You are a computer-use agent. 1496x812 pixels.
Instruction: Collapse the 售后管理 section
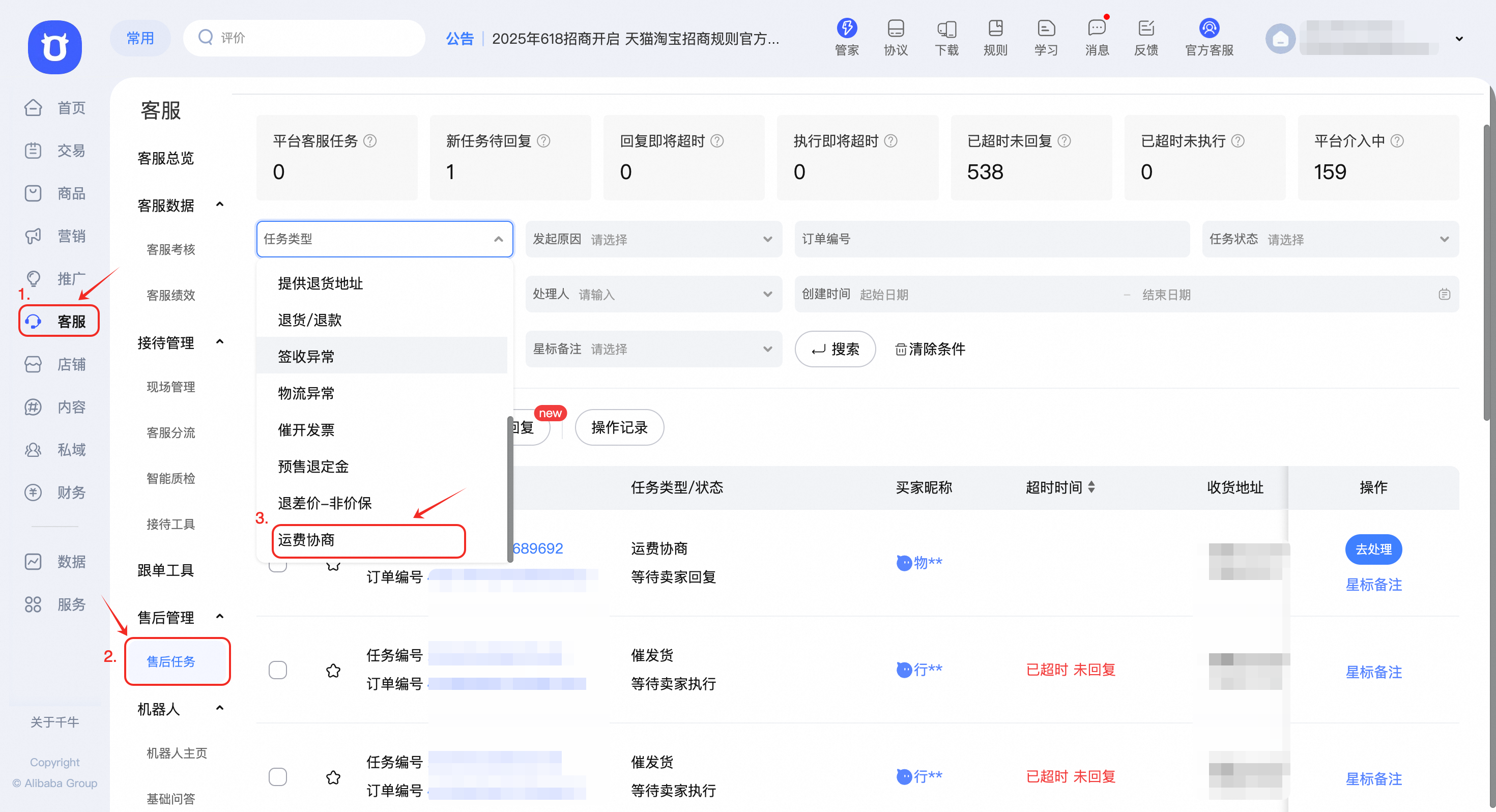[x=219, y=616]
